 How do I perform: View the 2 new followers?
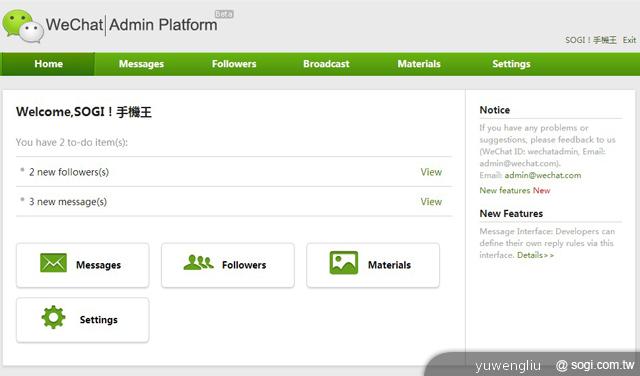(x=431, y=172)
